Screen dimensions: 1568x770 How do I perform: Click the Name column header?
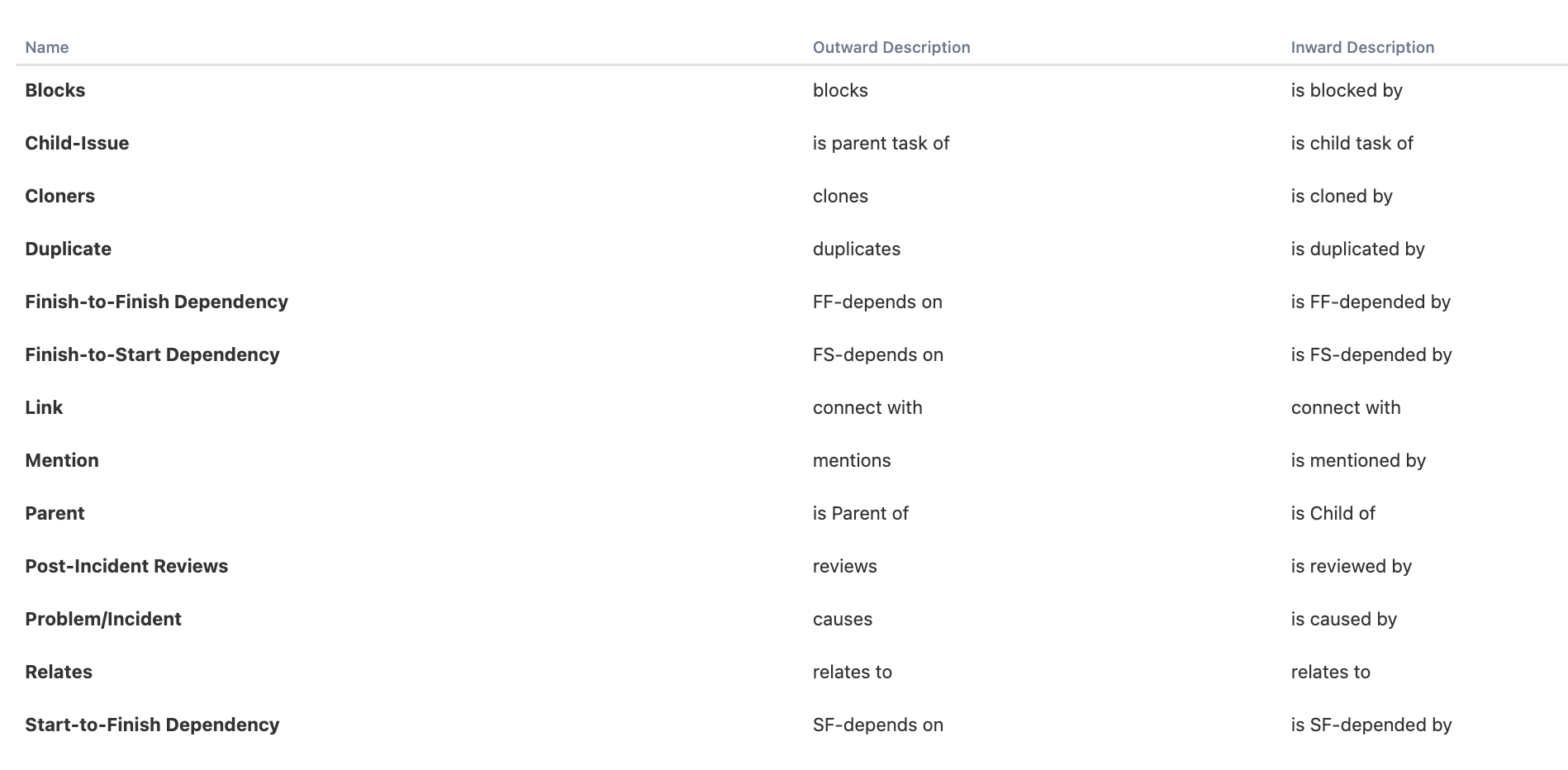[x=47, y=47]
